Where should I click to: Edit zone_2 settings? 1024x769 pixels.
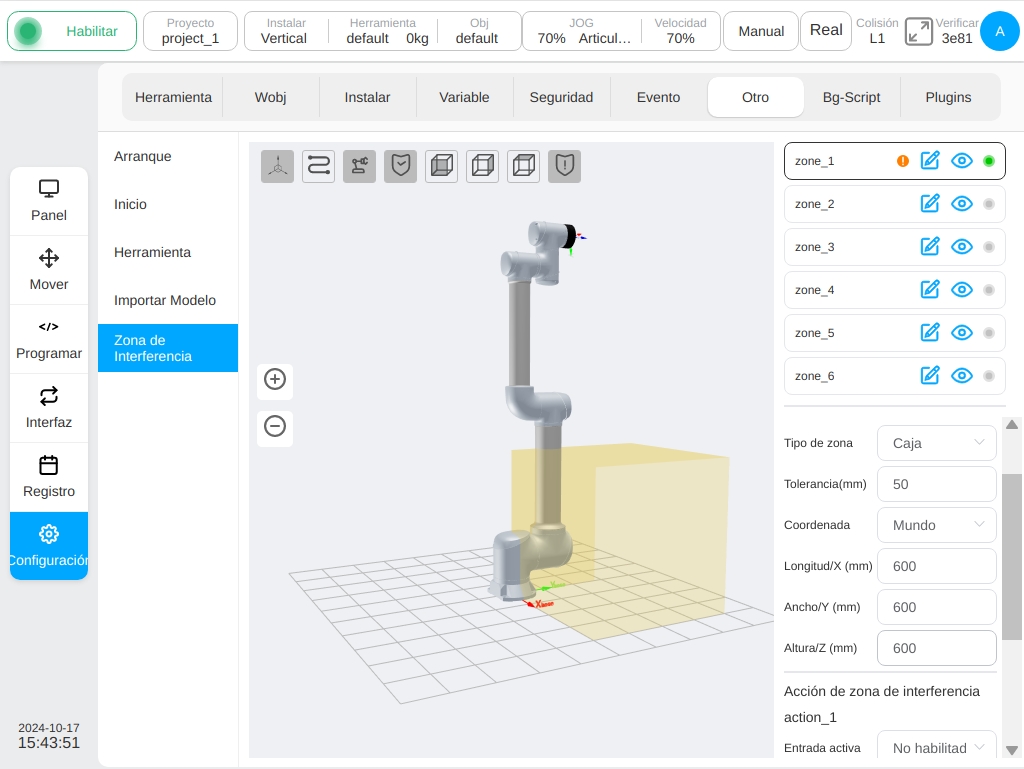930,204
